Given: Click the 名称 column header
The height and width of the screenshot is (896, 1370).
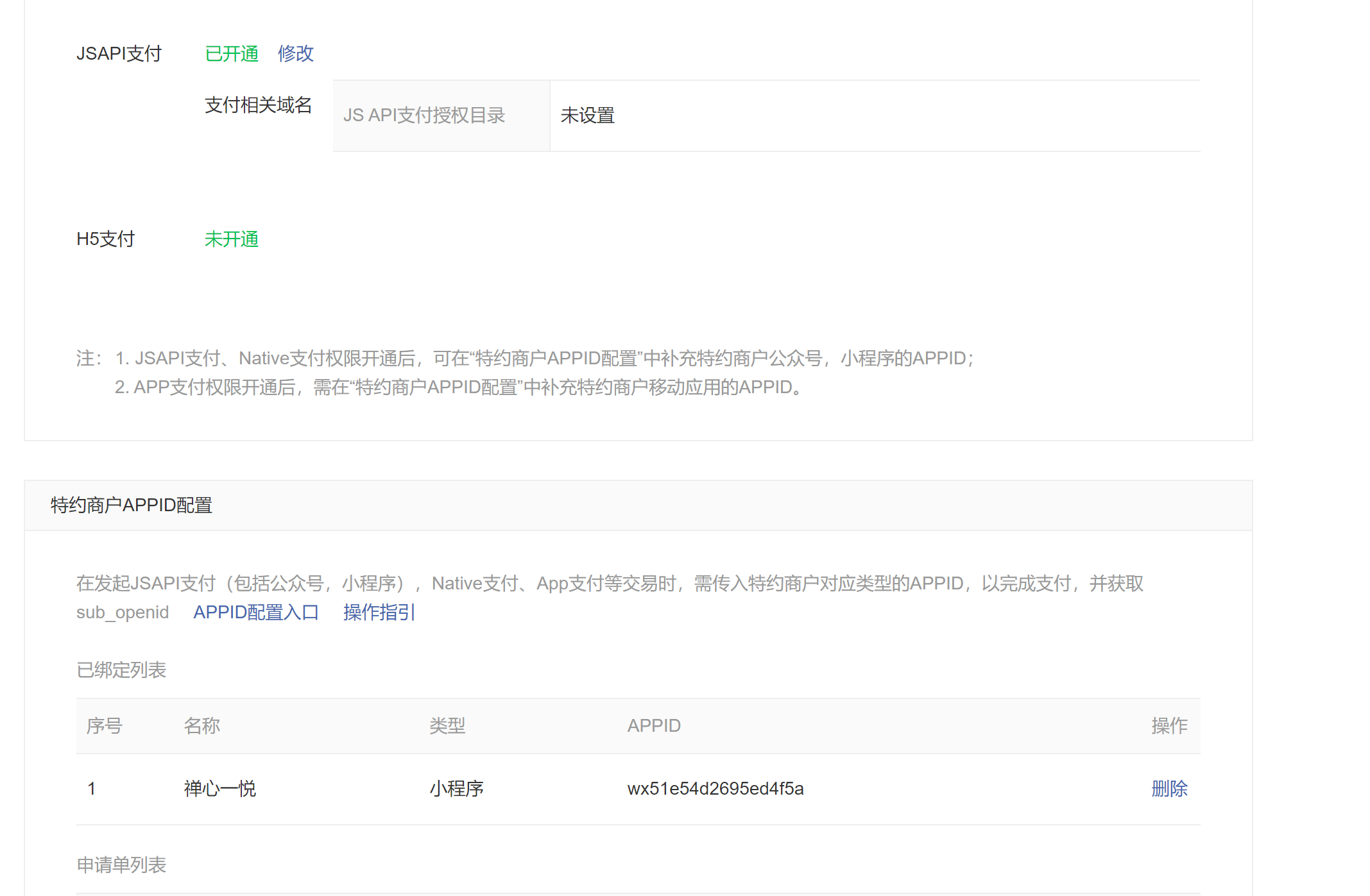Looking at the screenshot, I should tap(201, 726).
